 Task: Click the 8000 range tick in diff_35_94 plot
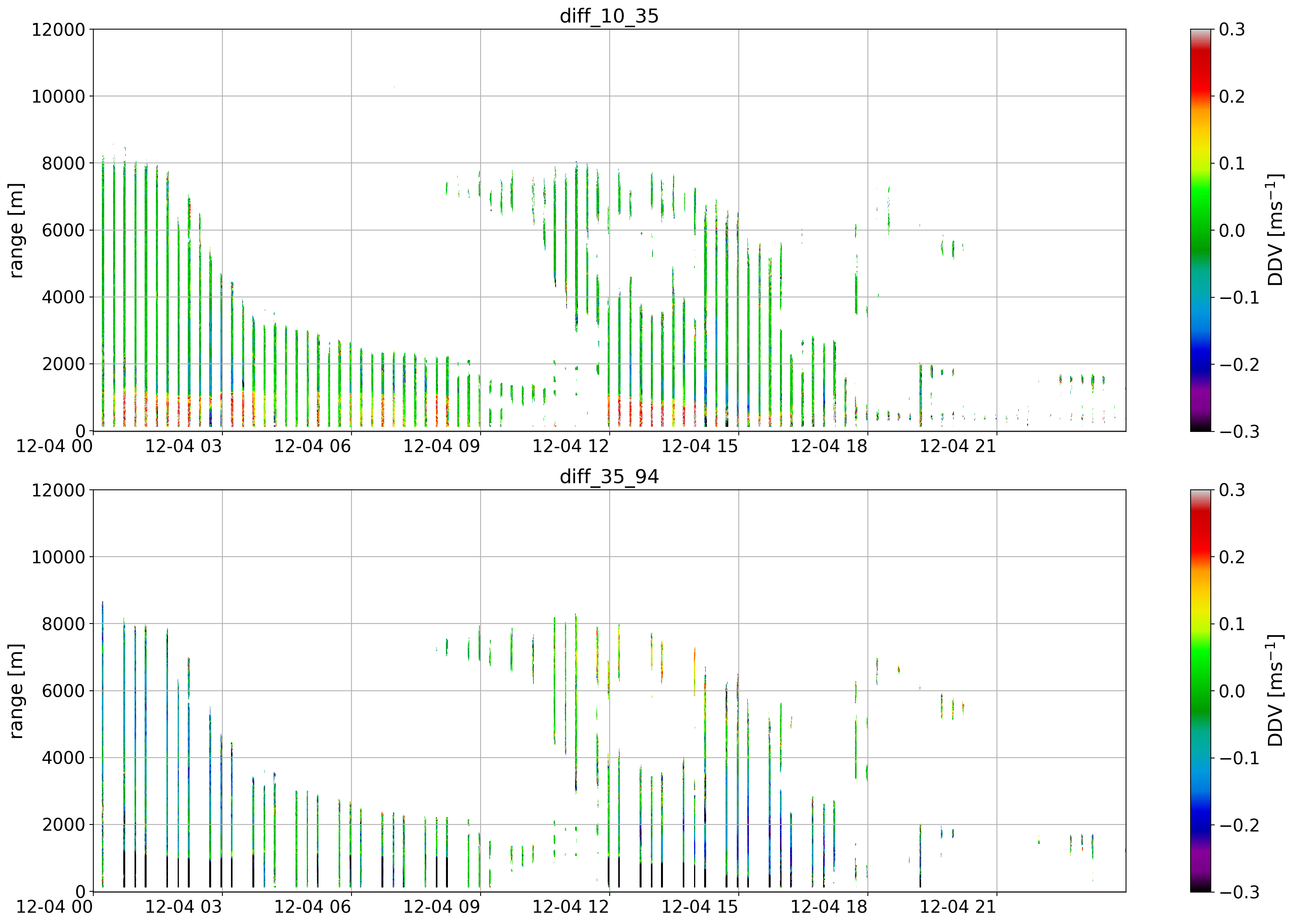(x=63, y=624)
